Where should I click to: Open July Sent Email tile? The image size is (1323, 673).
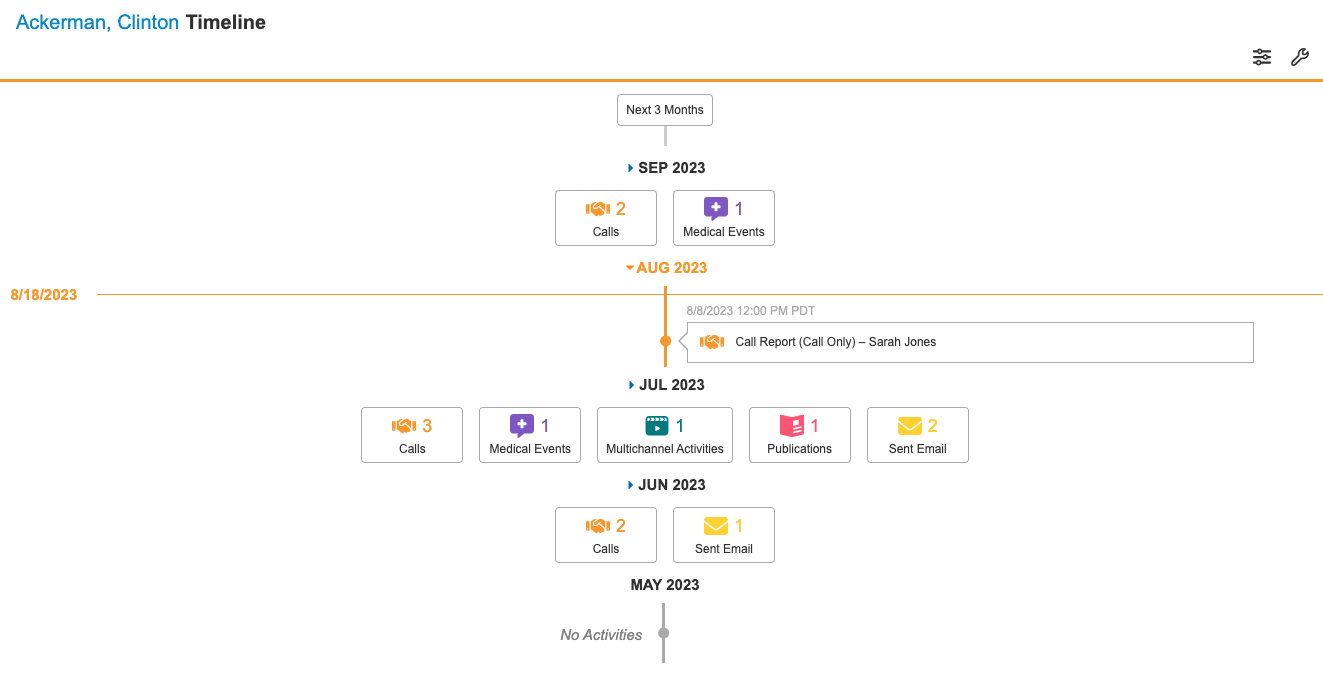click(918, 435)
